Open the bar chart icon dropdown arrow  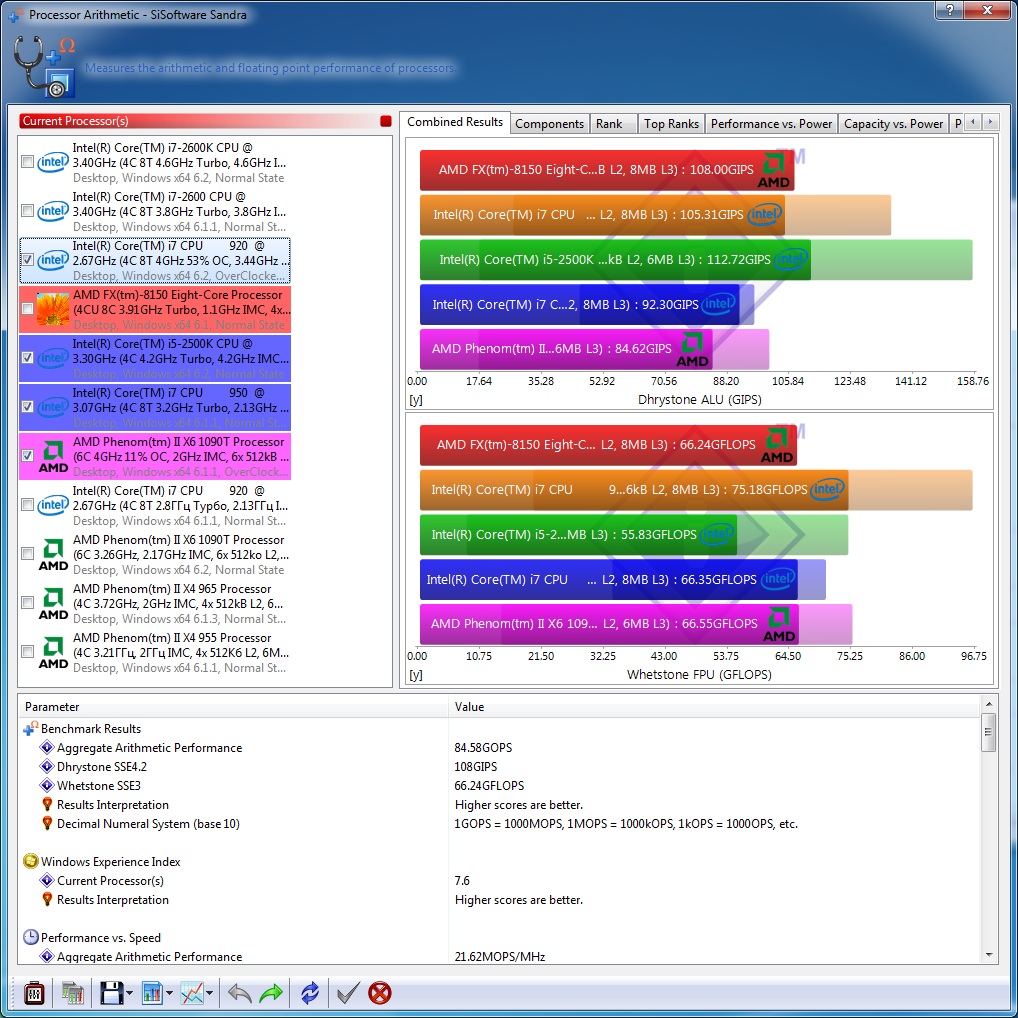[169, 993]
